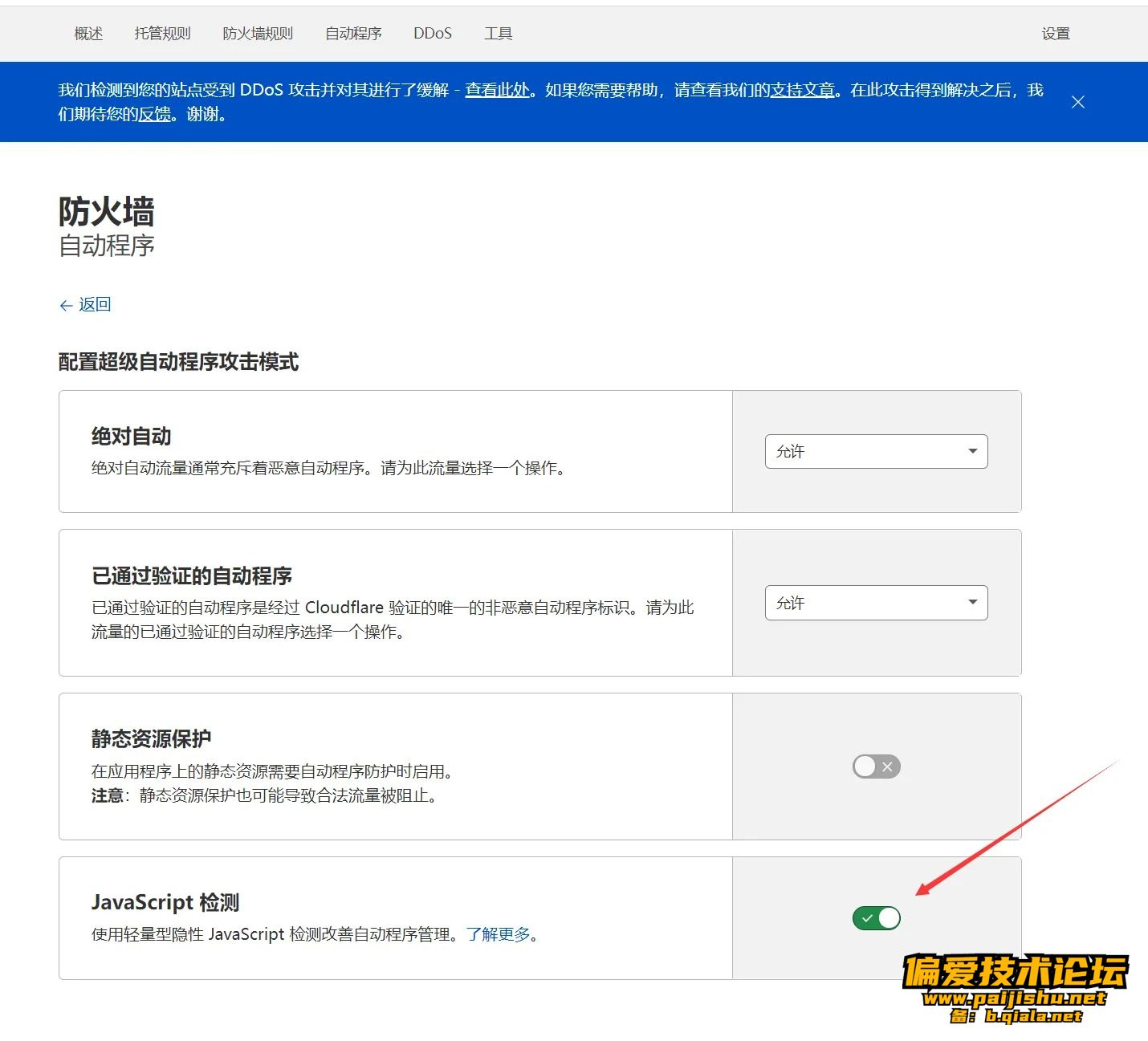The height and width of the screenshot is (1041, 1148).
Task: Open the 防火墙规则 tab
Action: coord(258,34)
